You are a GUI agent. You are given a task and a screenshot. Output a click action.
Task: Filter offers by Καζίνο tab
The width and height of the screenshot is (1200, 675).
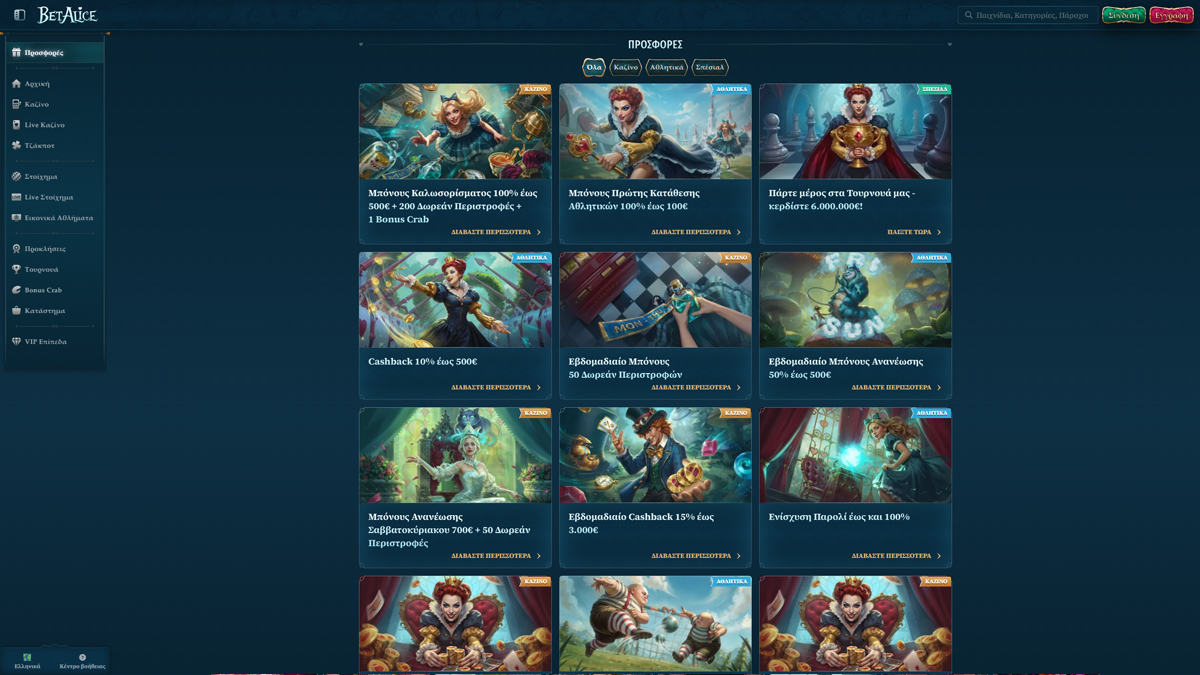(x=626, y=67)
